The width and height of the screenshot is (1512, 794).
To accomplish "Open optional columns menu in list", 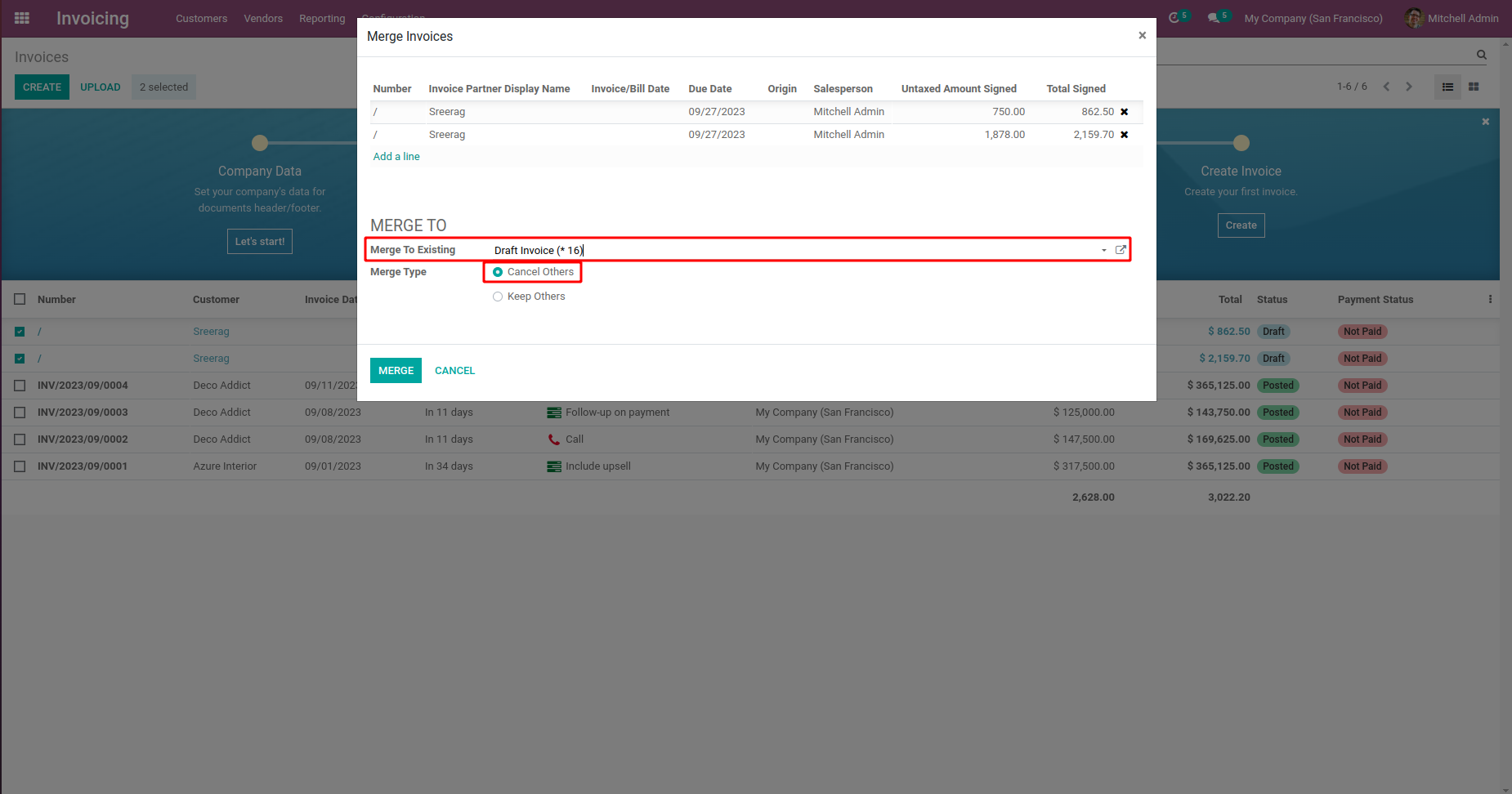I will coord(1490,300).
